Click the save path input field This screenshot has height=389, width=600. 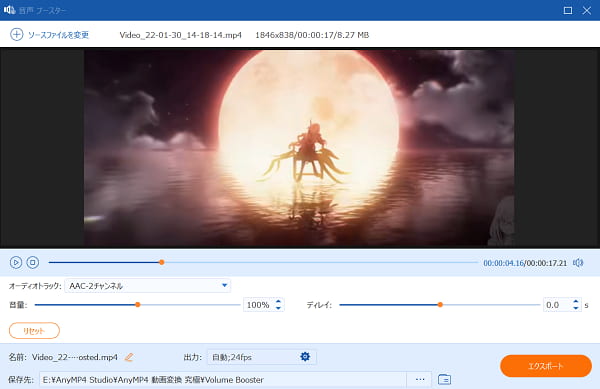coord(223,379)
